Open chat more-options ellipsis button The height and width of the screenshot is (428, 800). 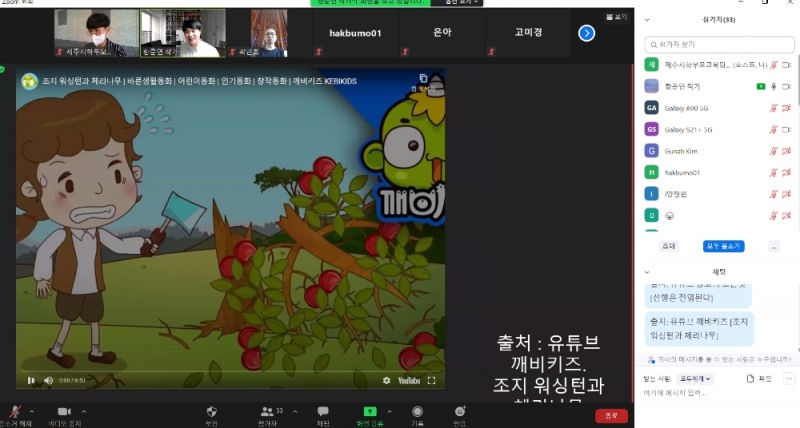click(789, 379)
